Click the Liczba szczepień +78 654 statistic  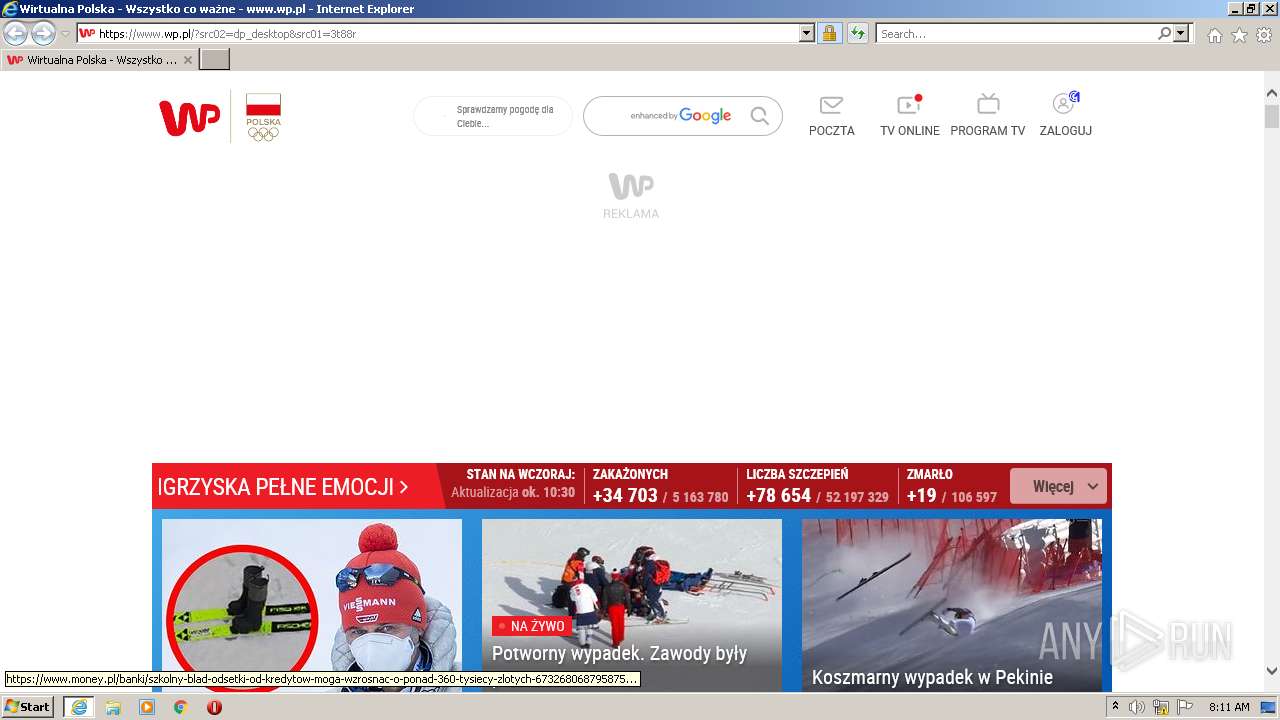click(x=817, y=486)
